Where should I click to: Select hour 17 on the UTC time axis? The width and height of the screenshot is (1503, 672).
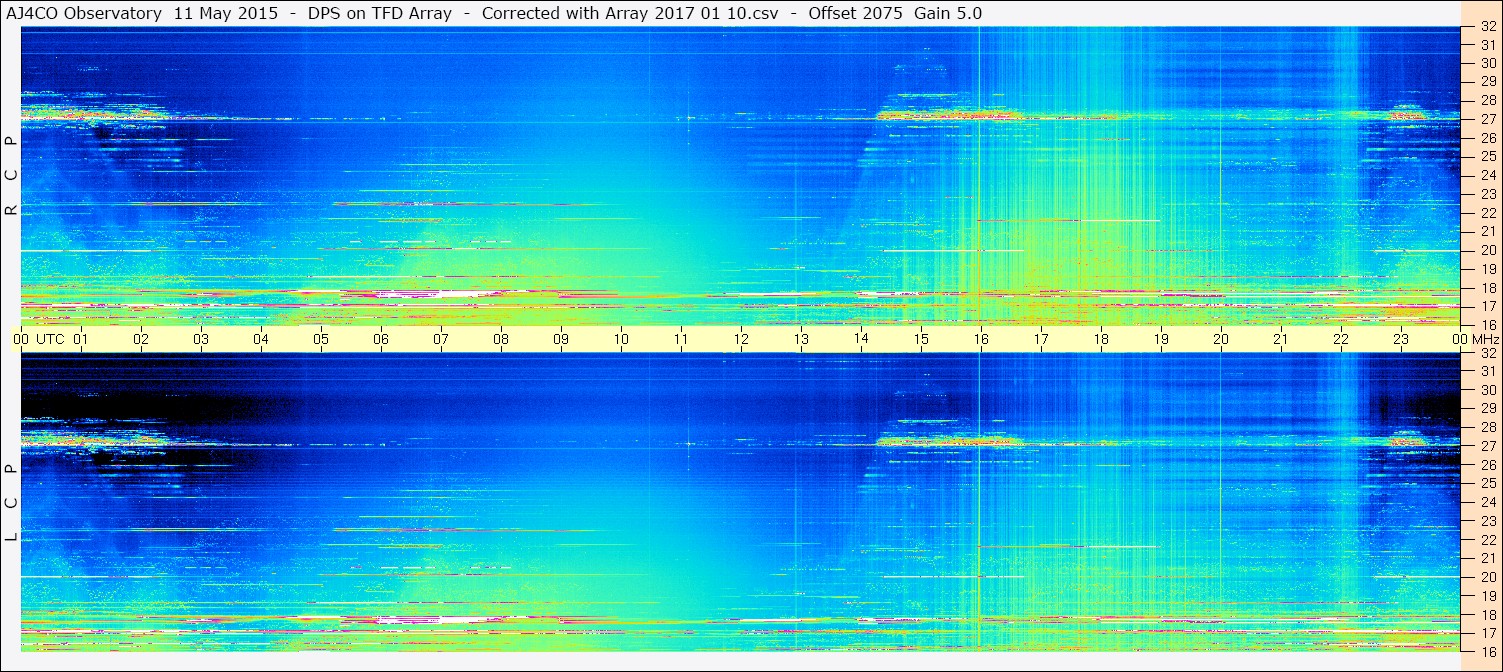click(x=1041, y=339)
